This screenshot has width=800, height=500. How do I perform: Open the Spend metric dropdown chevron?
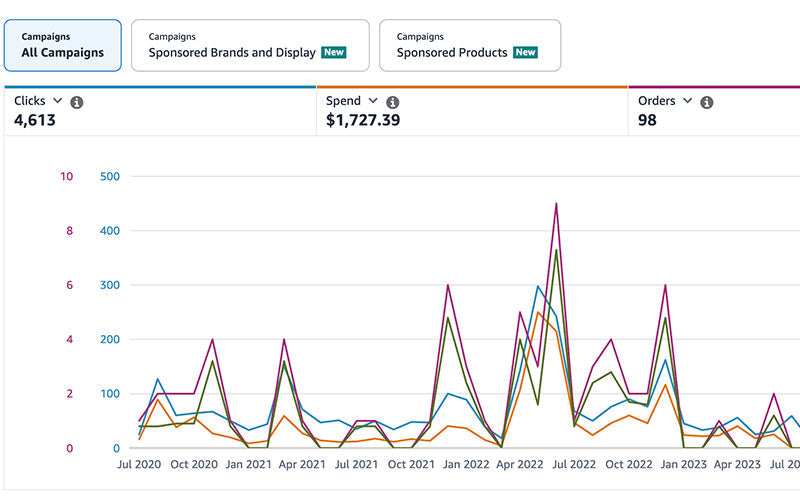pos(373,101)
